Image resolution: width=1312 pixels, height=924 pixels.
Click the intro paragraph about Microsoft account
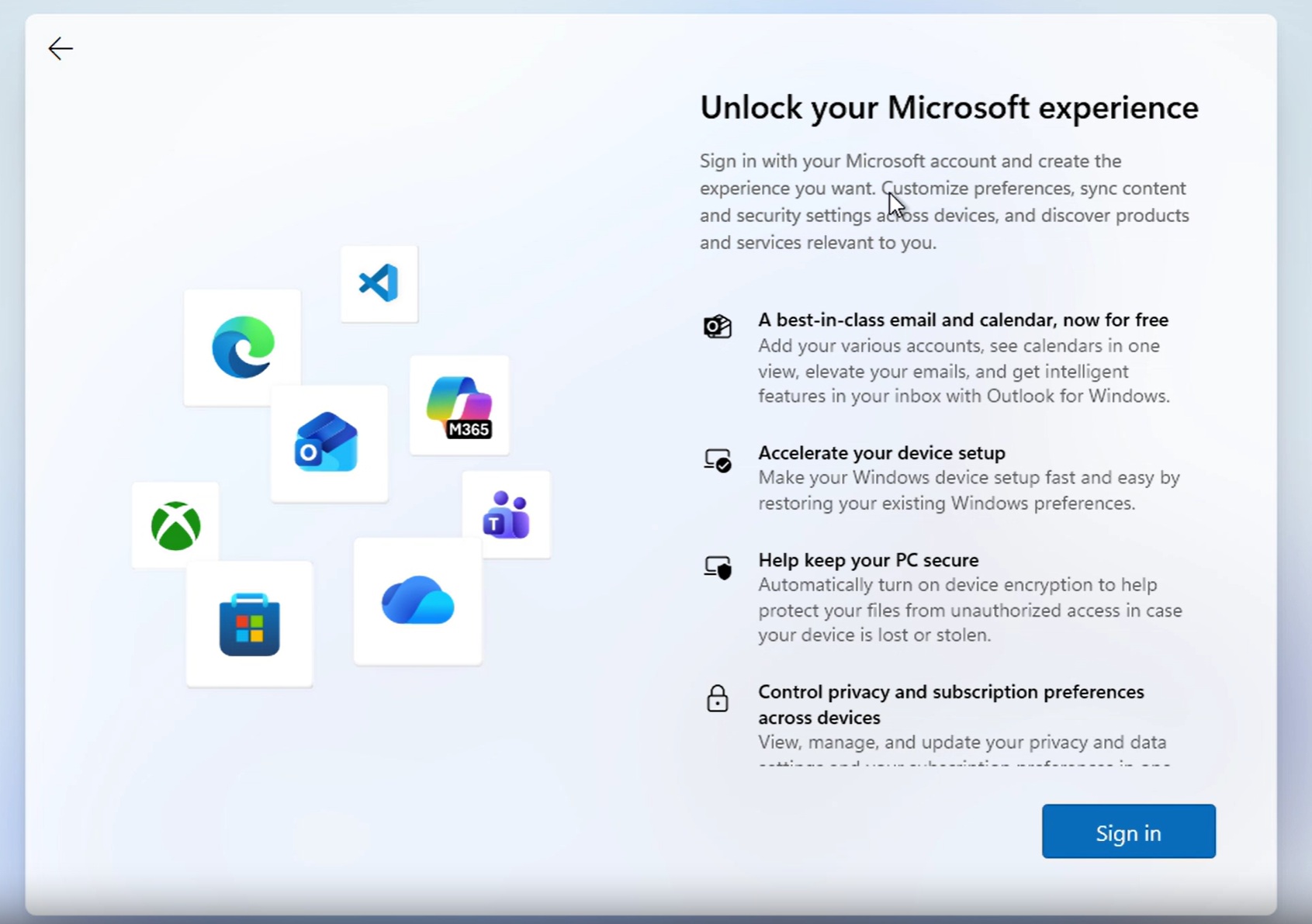(944, 202)
